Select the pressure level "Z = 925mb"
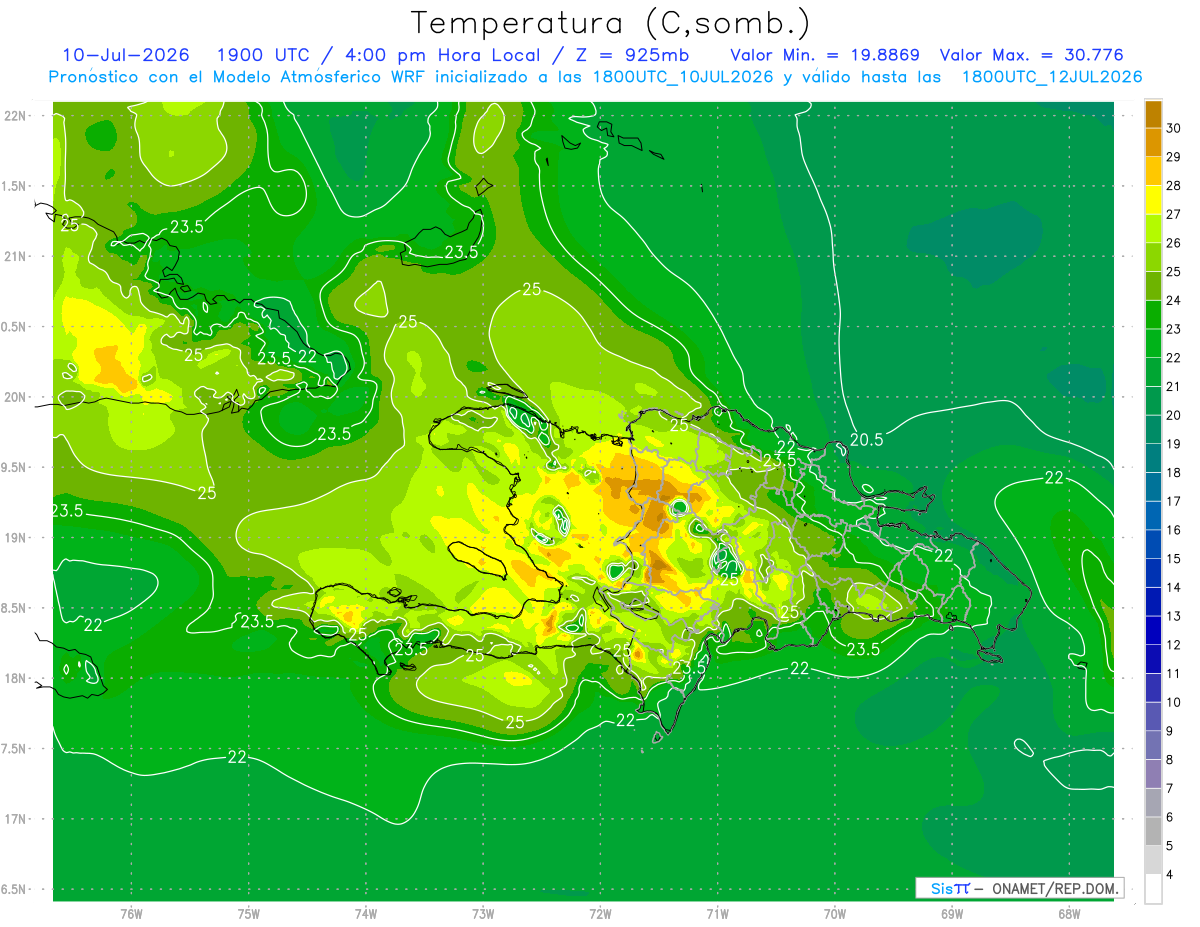Screen dimensions: 1200x927 tap(634, 55)
